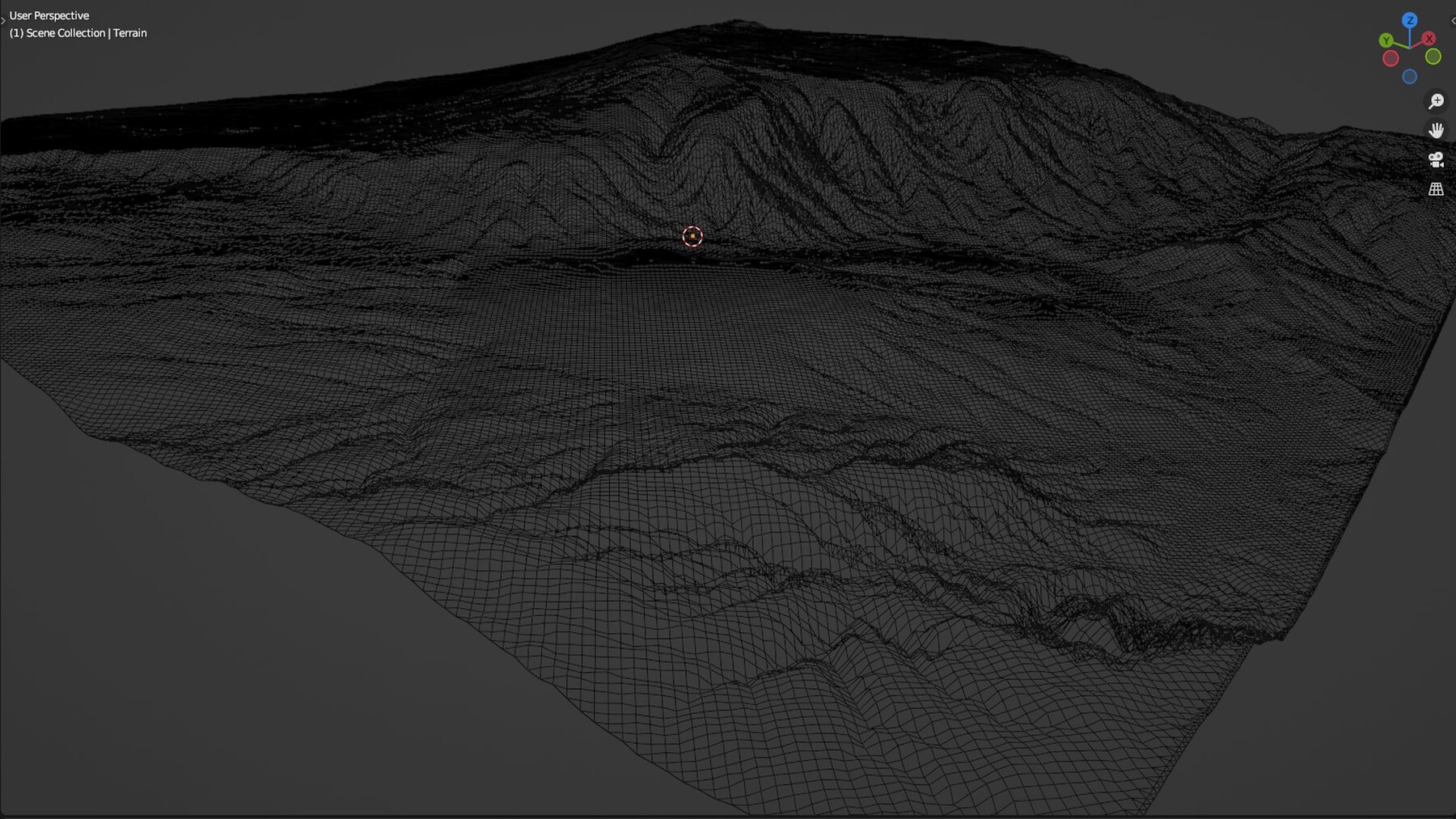Click the hollow negative Y gizmo sphere
The height and width of the screenshot is (819, 1456).
[x=1433, y=57]
